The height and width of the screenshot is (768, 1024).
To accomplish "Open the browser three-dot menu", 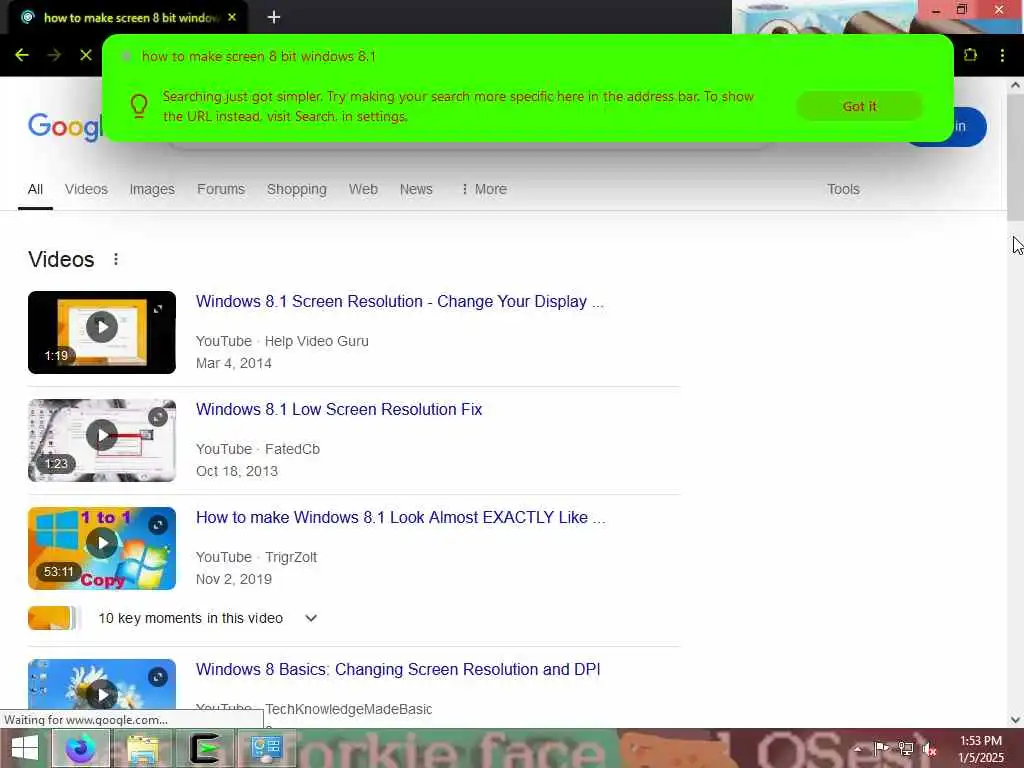I will 1002,56.
